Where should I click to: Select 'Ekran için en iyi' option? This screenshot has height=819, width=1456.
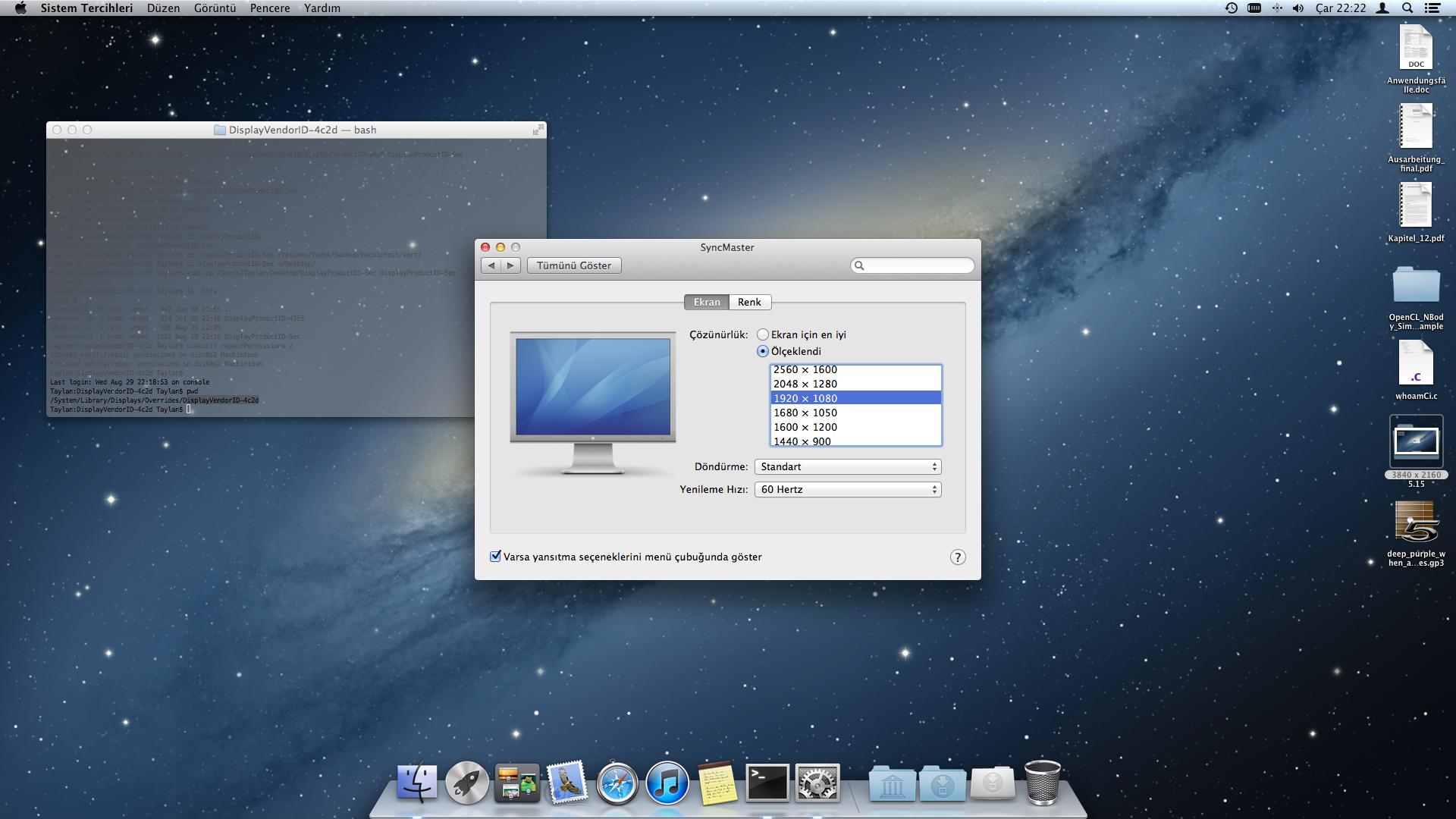763,334
